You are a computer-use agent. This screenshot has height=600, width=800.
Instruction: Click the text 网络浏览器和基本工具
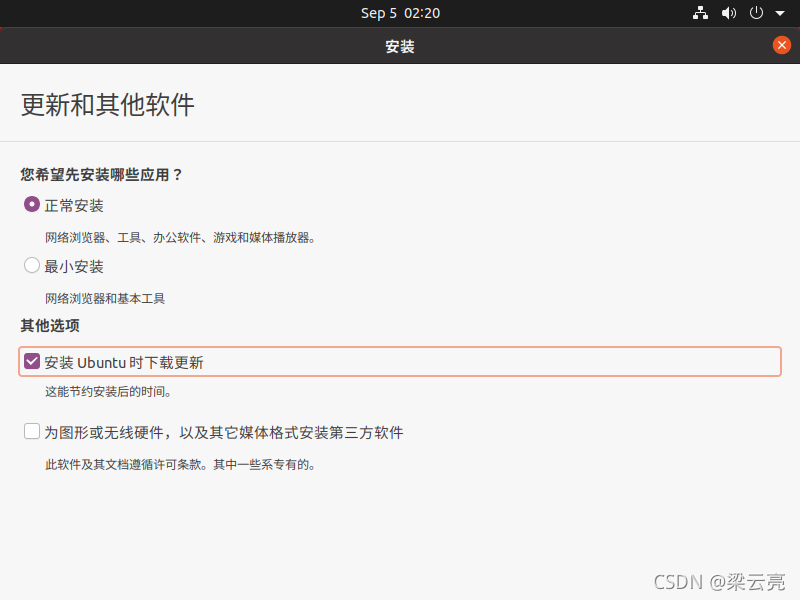(105, 298)
